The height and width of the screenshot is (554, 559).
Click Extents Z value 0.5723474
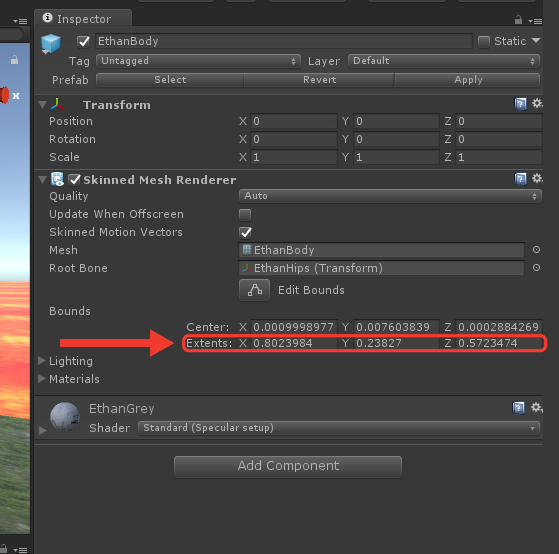(499, 343)
